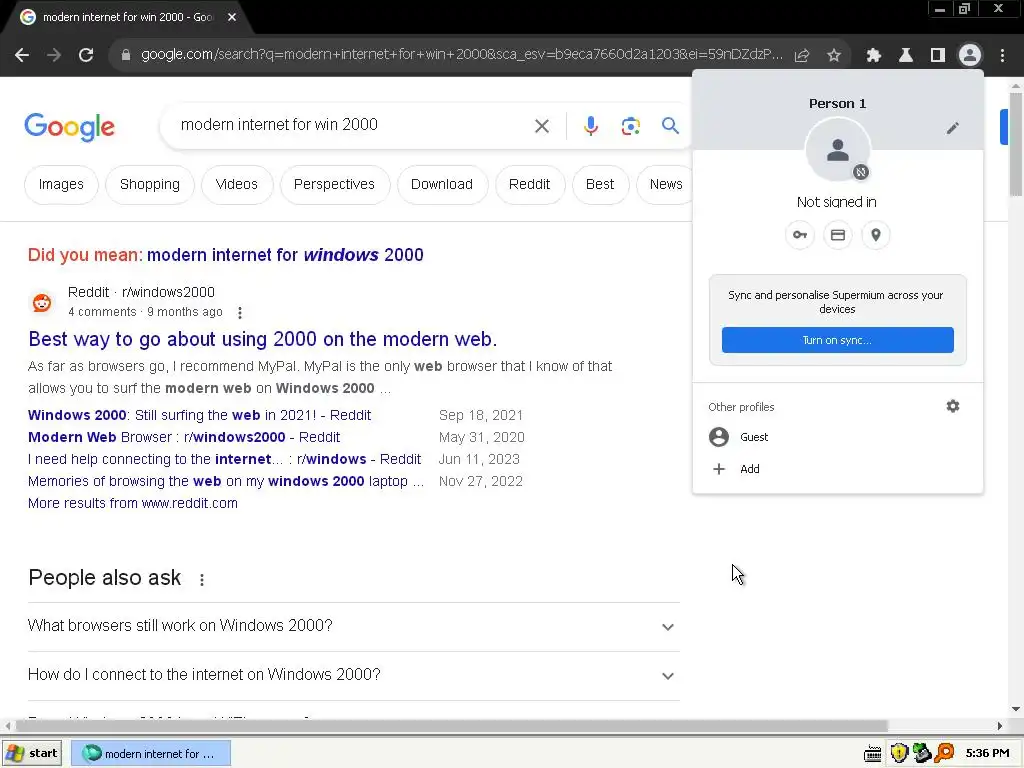
Task: Click the security shield tray icon
Action: [899, 754]
